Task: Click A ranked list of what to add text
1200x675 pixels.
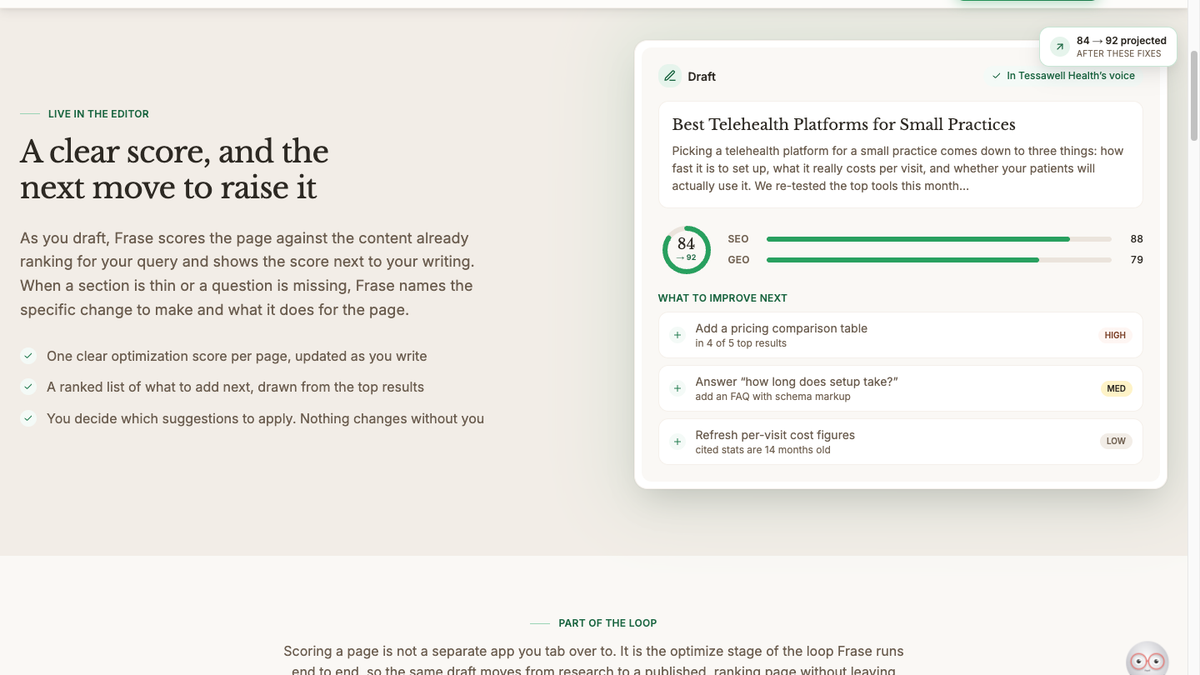Action: coord(235,387)
